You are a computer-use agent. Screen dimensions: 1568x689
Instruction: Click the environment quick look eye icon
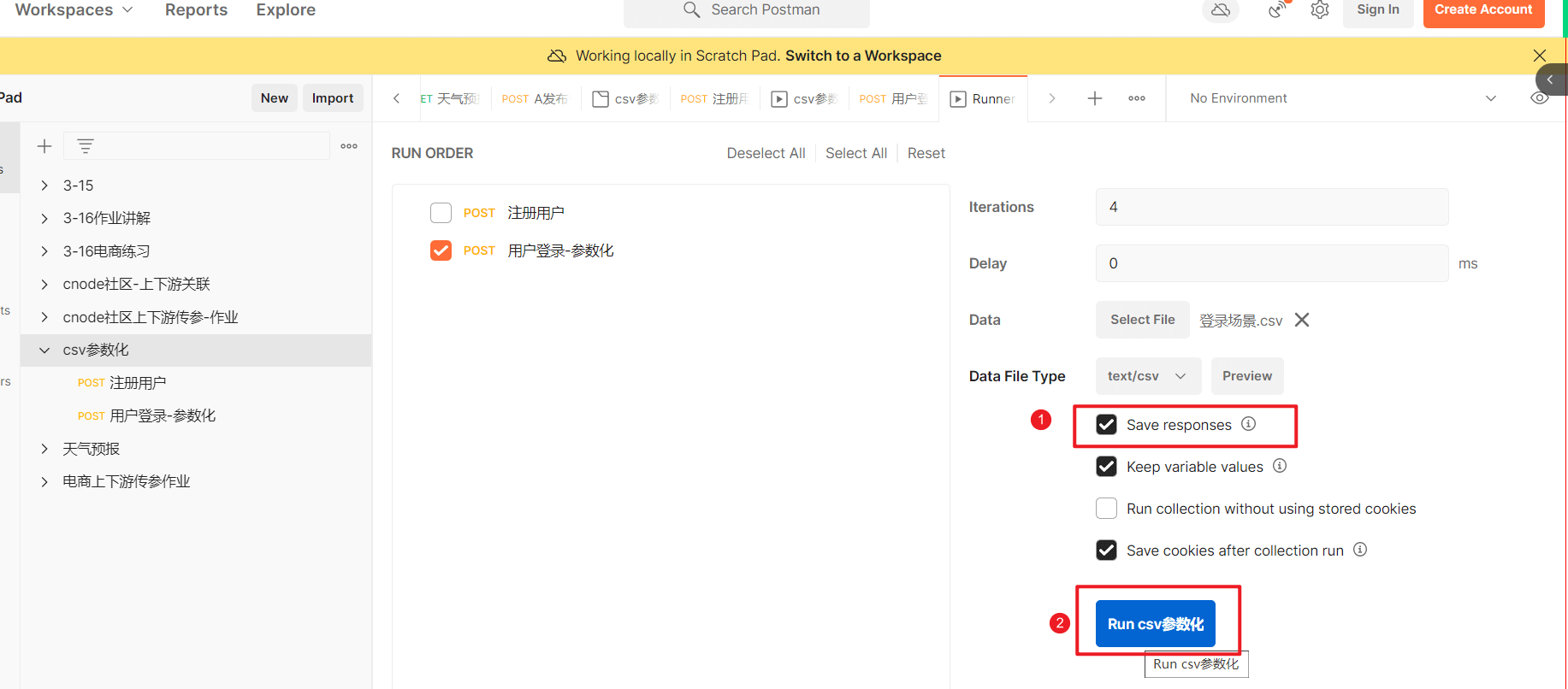tap(1539, 98)
